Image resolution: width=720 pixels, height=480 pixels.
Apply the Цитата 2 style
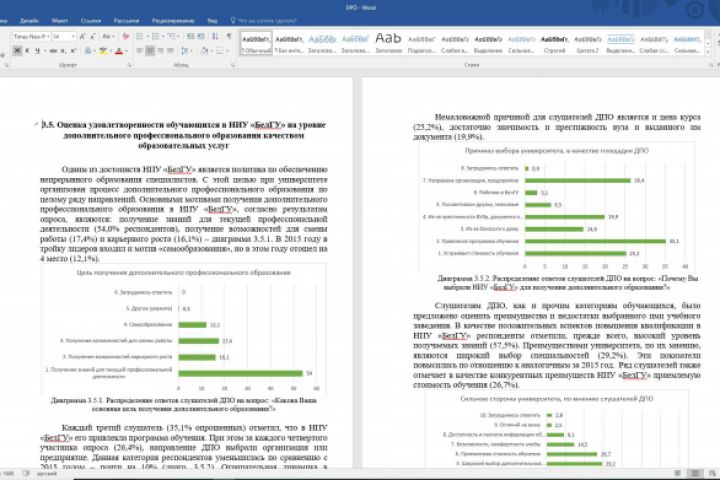588,43
